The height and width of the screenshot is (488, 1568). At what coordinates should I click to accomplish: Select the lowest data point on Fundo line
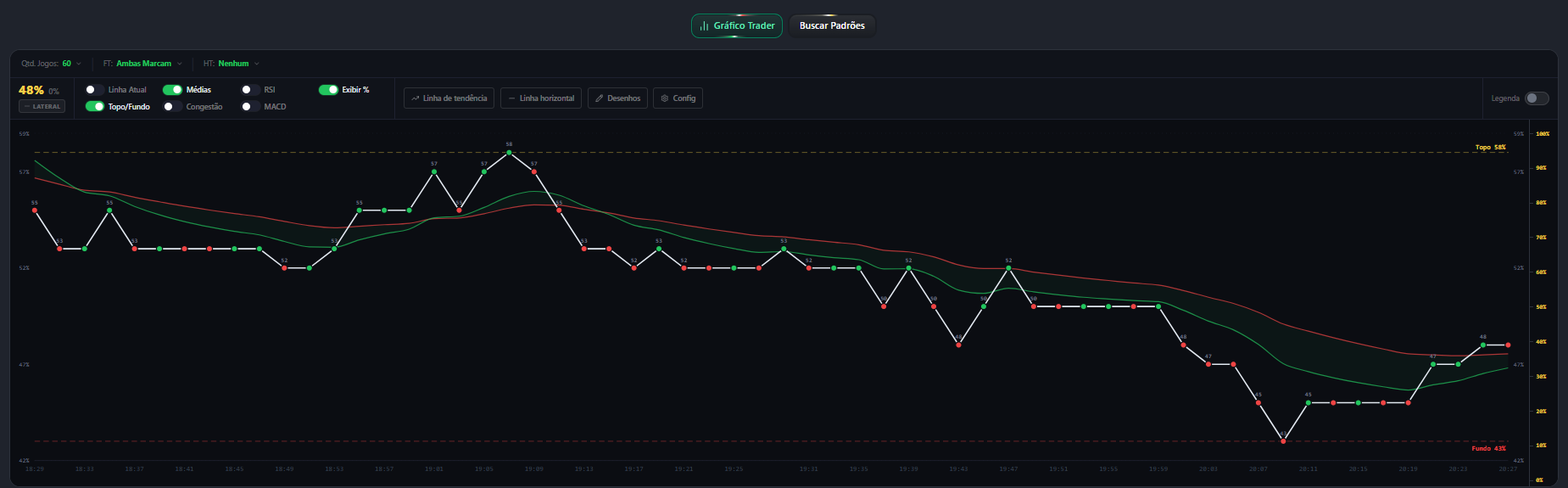point(1283,441)
